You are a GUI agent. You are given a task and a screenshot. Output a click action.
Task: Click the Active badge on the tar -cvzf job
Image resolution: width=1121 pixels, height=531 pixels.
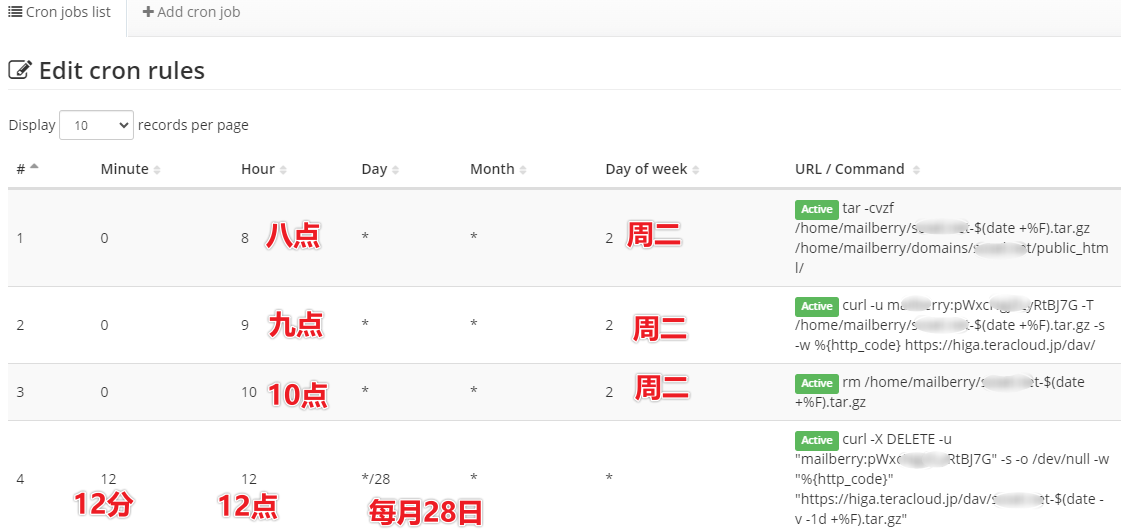(x=816, y=209)
